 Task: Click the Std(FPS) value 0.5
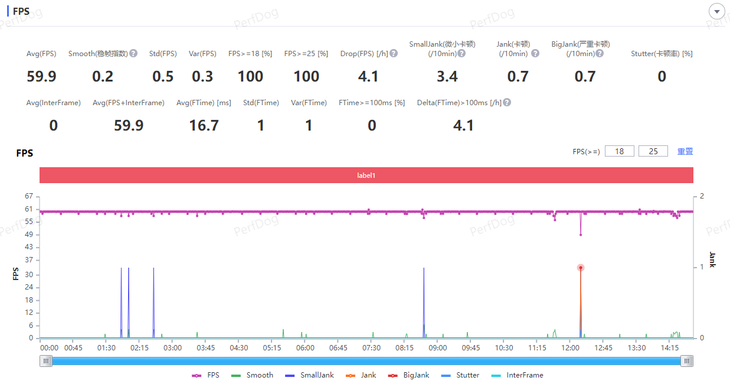(x=163, y=76)
